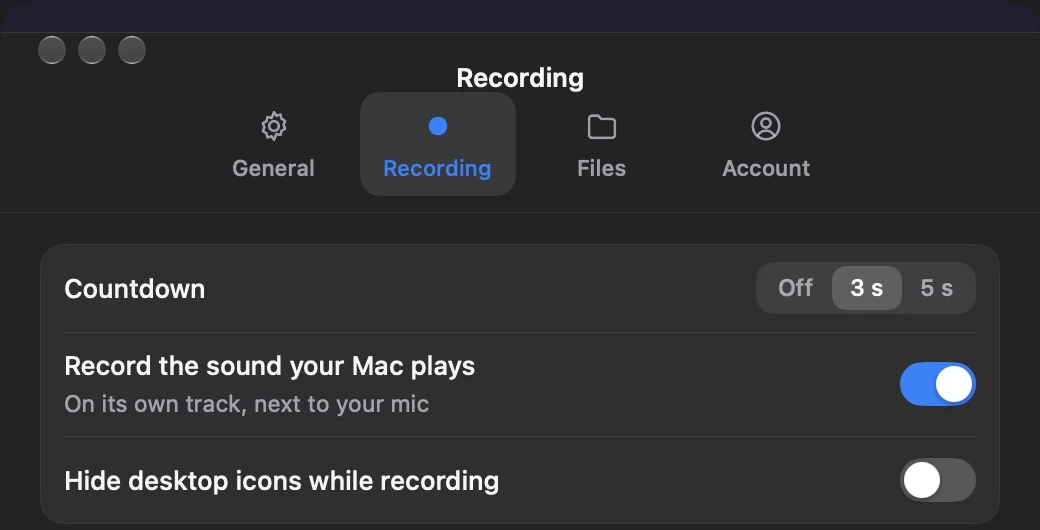Zoom the window with the third traffic-light button
Viewport: 1040px width, 530px height.
(131, 50)
